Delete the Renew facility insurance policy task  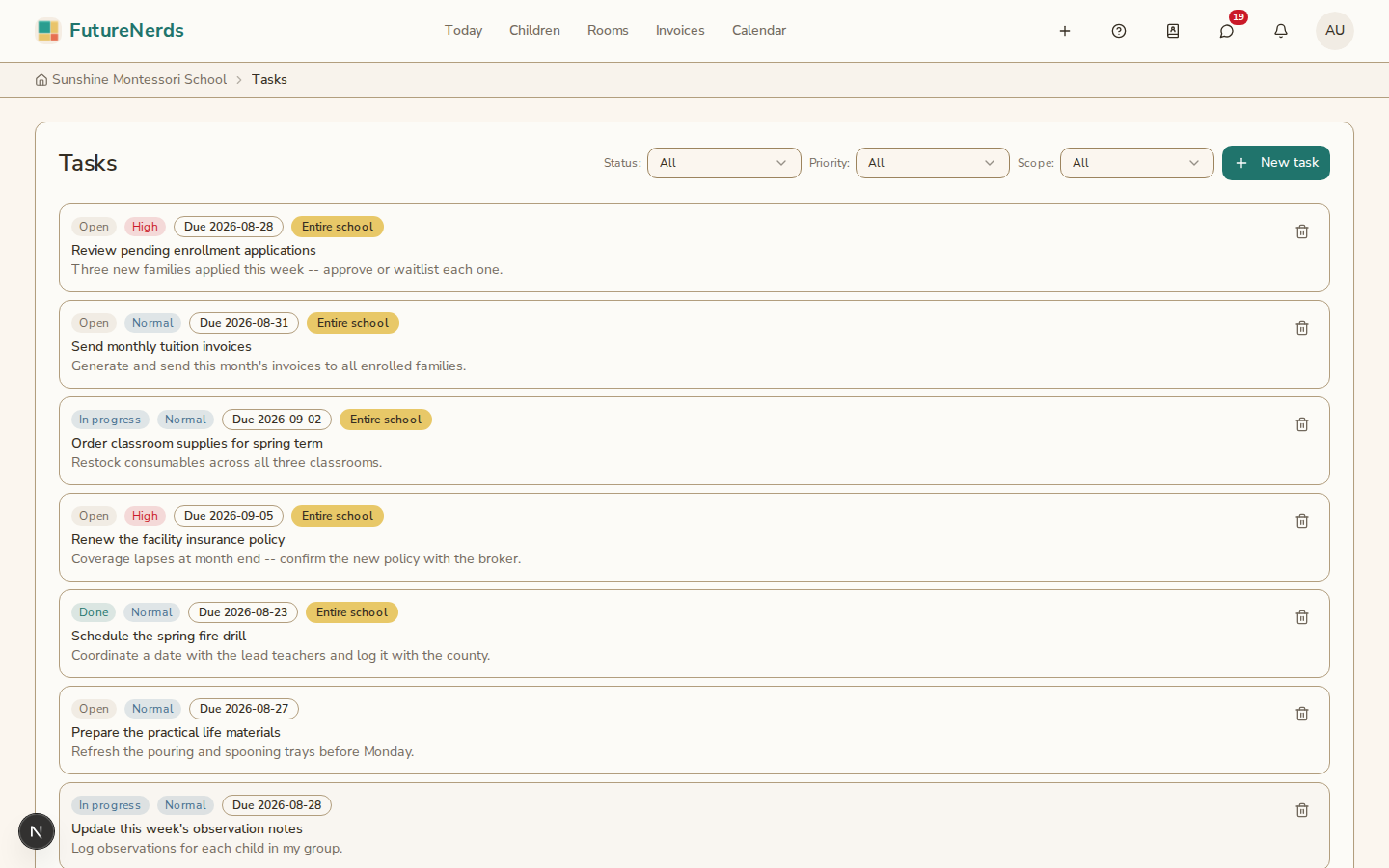(1302, 521)
